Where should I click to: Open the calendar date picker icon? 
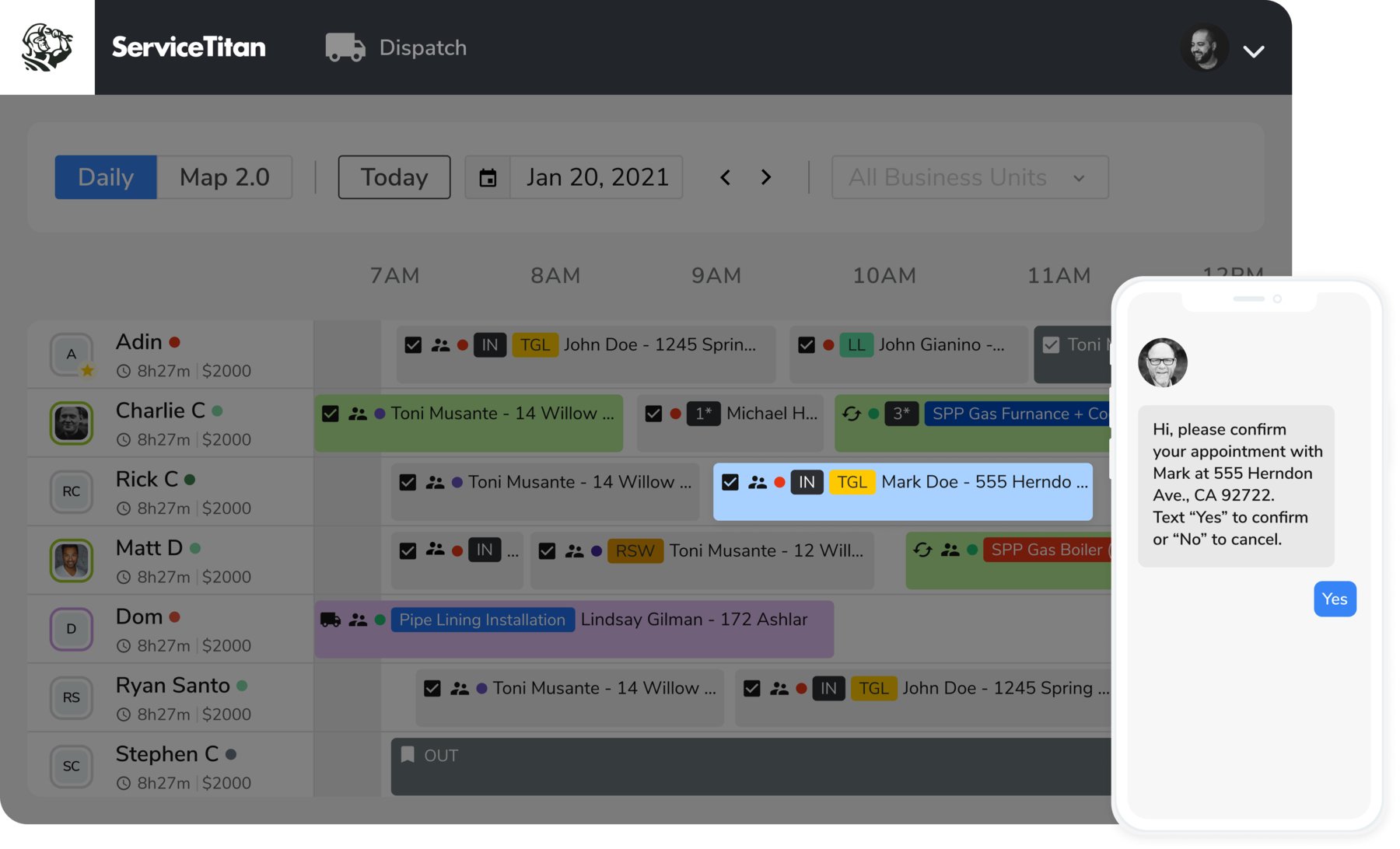click(x=487, y=177)
